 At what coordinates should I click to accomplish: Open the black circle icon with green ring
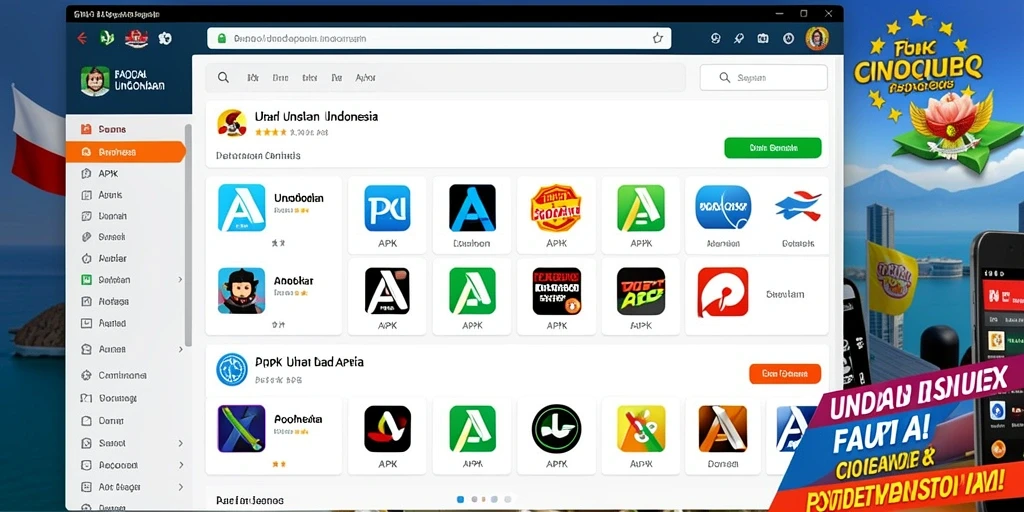(556, 429)
